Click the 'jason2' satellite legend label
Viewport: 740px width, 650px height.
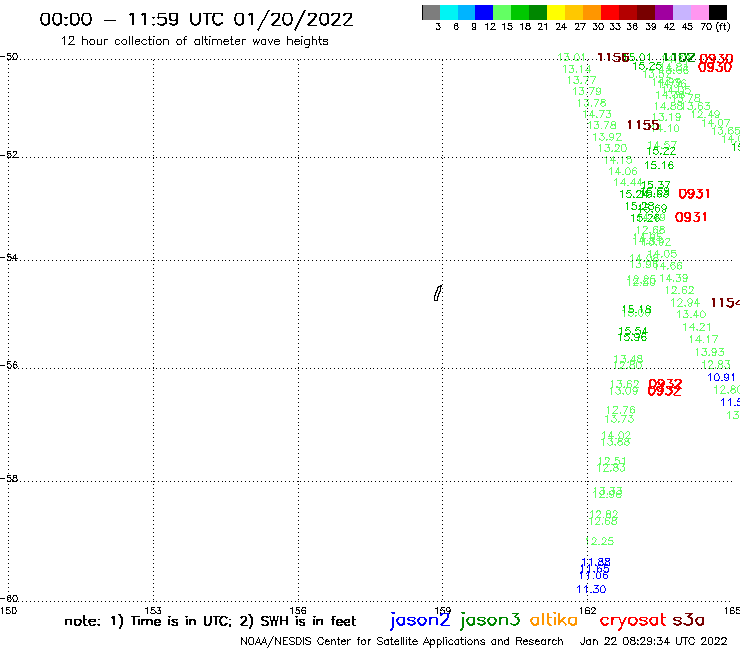click(420, 620)
